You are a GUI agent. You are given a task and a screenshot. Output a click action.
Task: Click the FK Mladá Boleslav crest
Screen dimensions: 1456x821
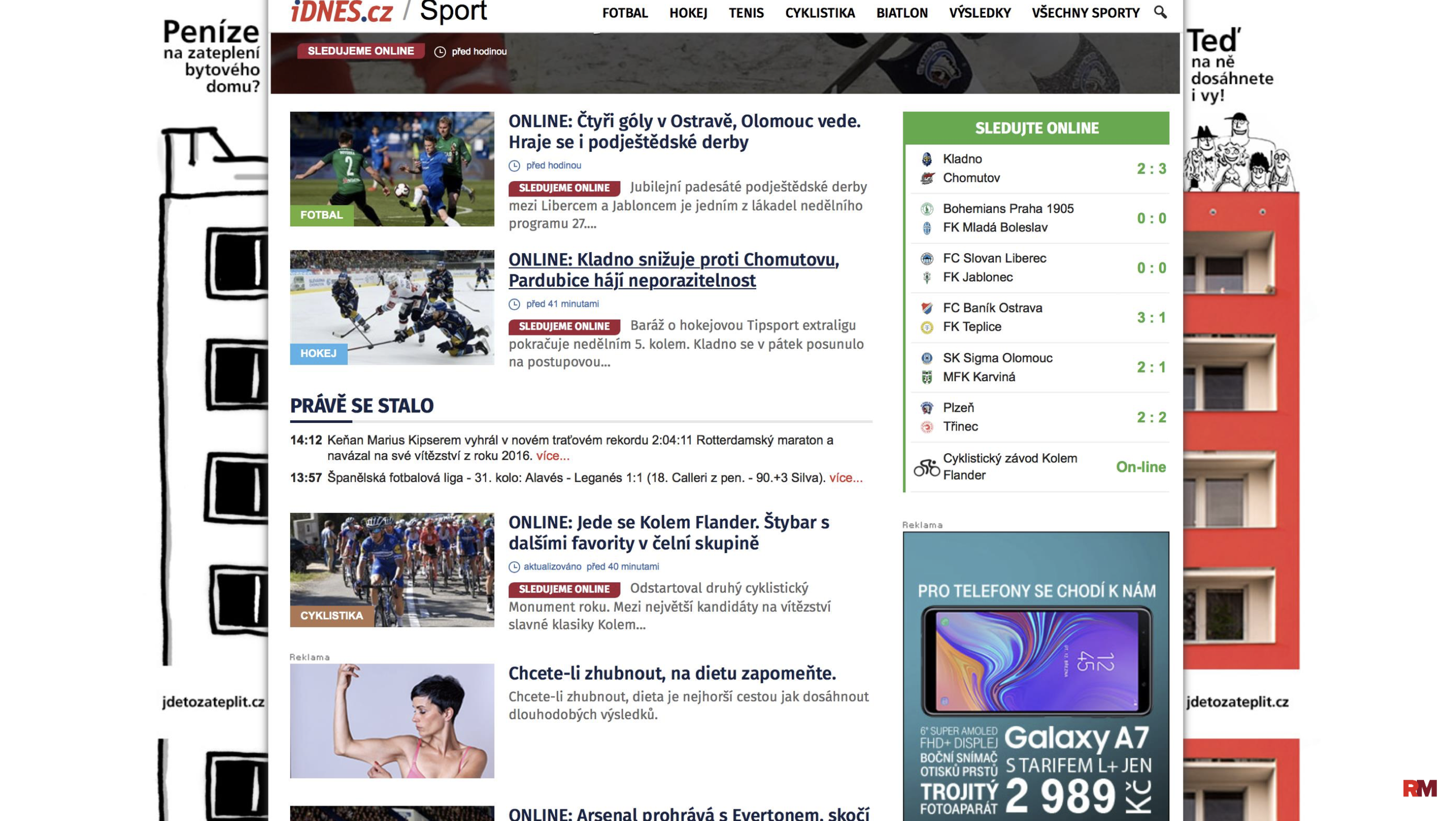pos(927,228)
